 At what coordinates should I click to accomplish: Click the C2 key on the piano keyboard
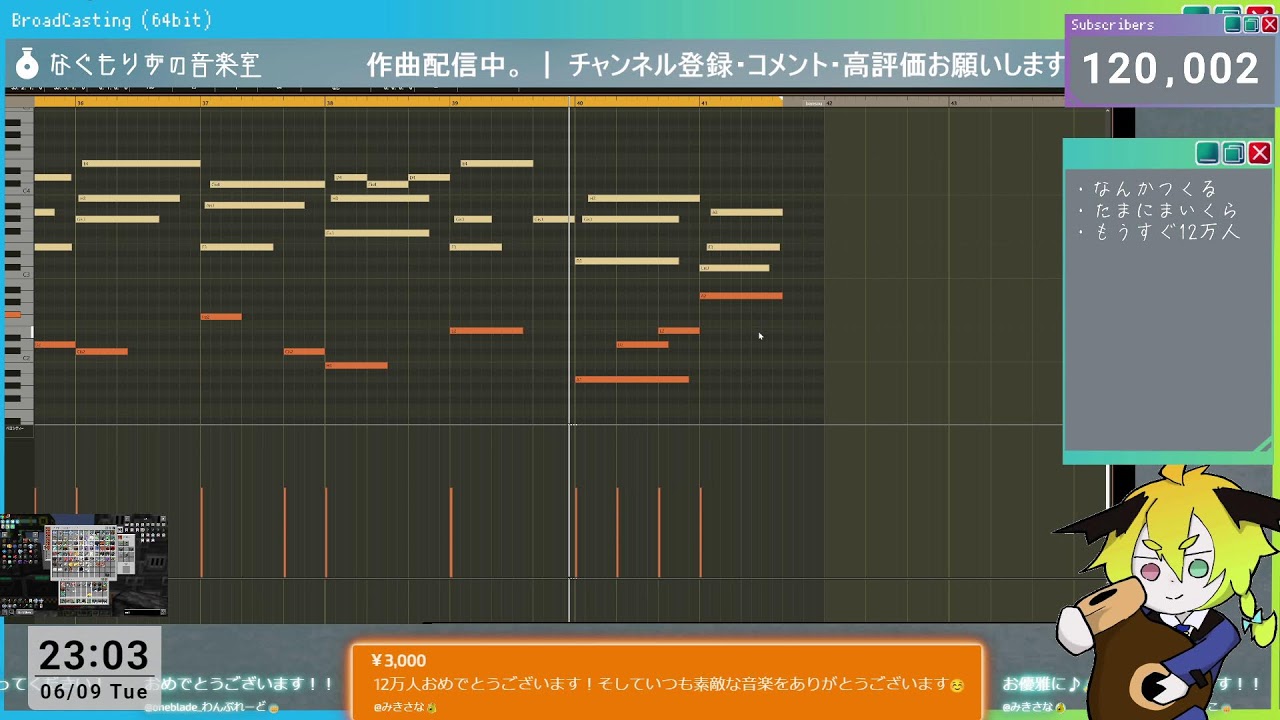[25, 359]
